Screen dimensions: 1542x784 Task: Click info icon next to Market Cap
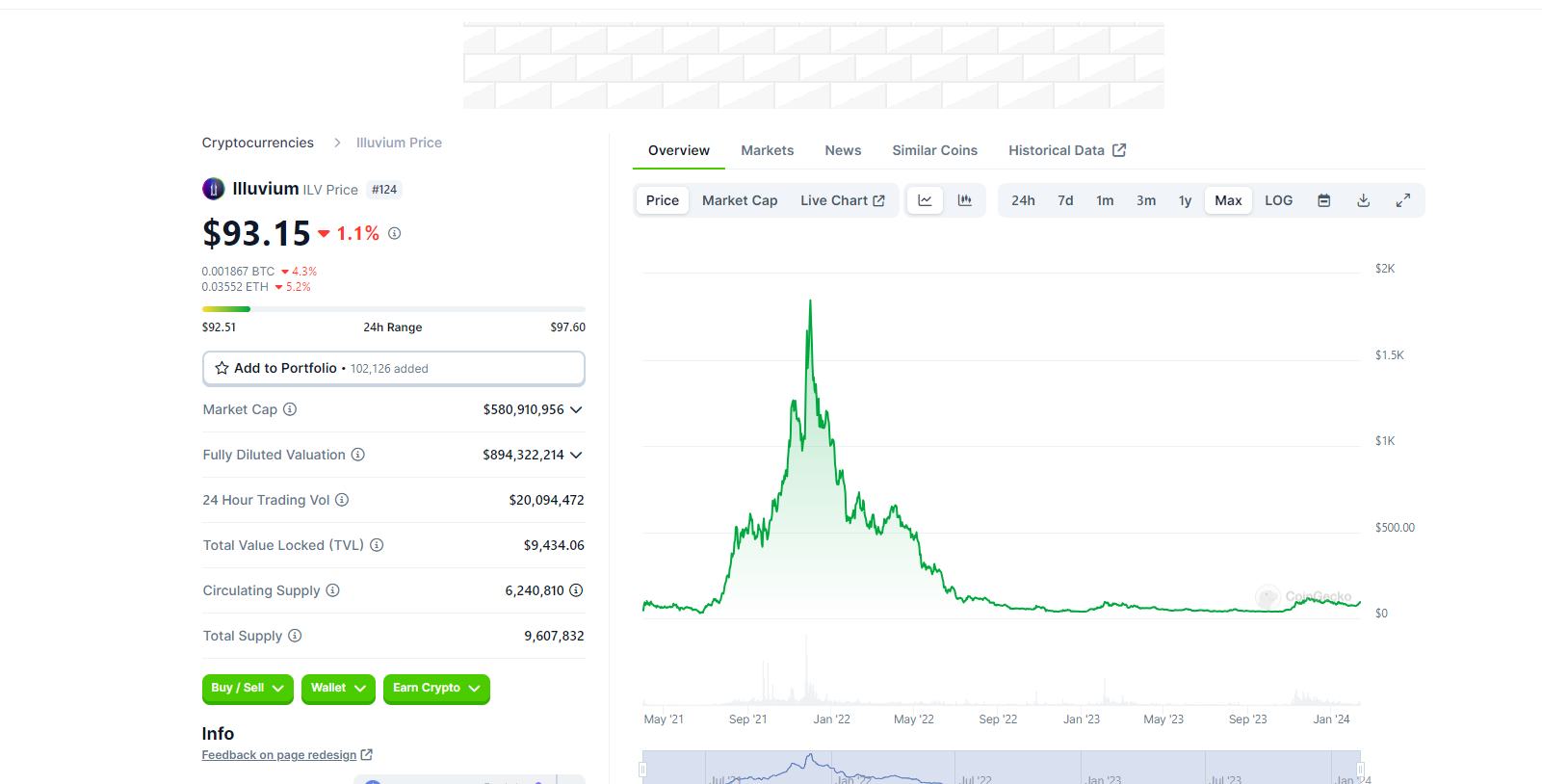click(x=290, y=409)
